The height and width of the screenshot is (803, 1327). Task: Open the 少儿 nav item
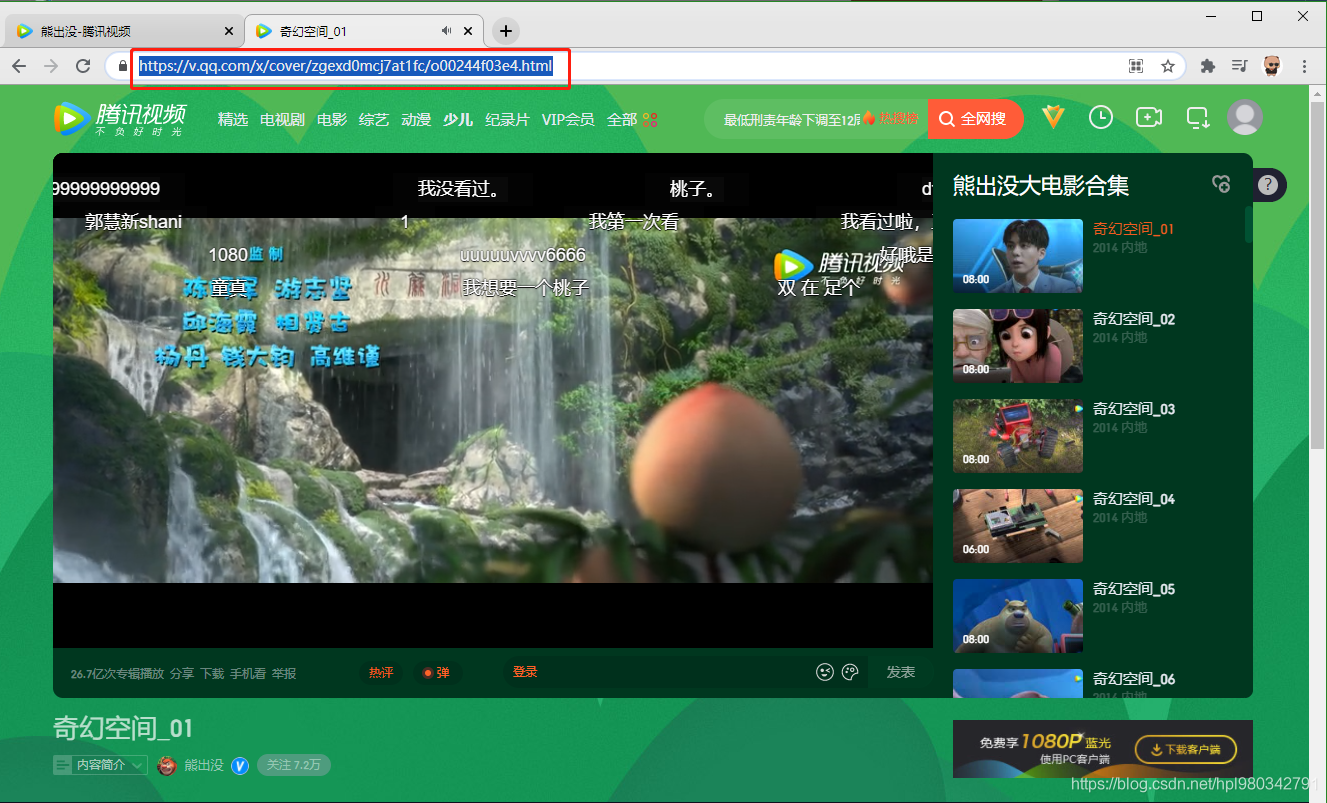[458, 119]
